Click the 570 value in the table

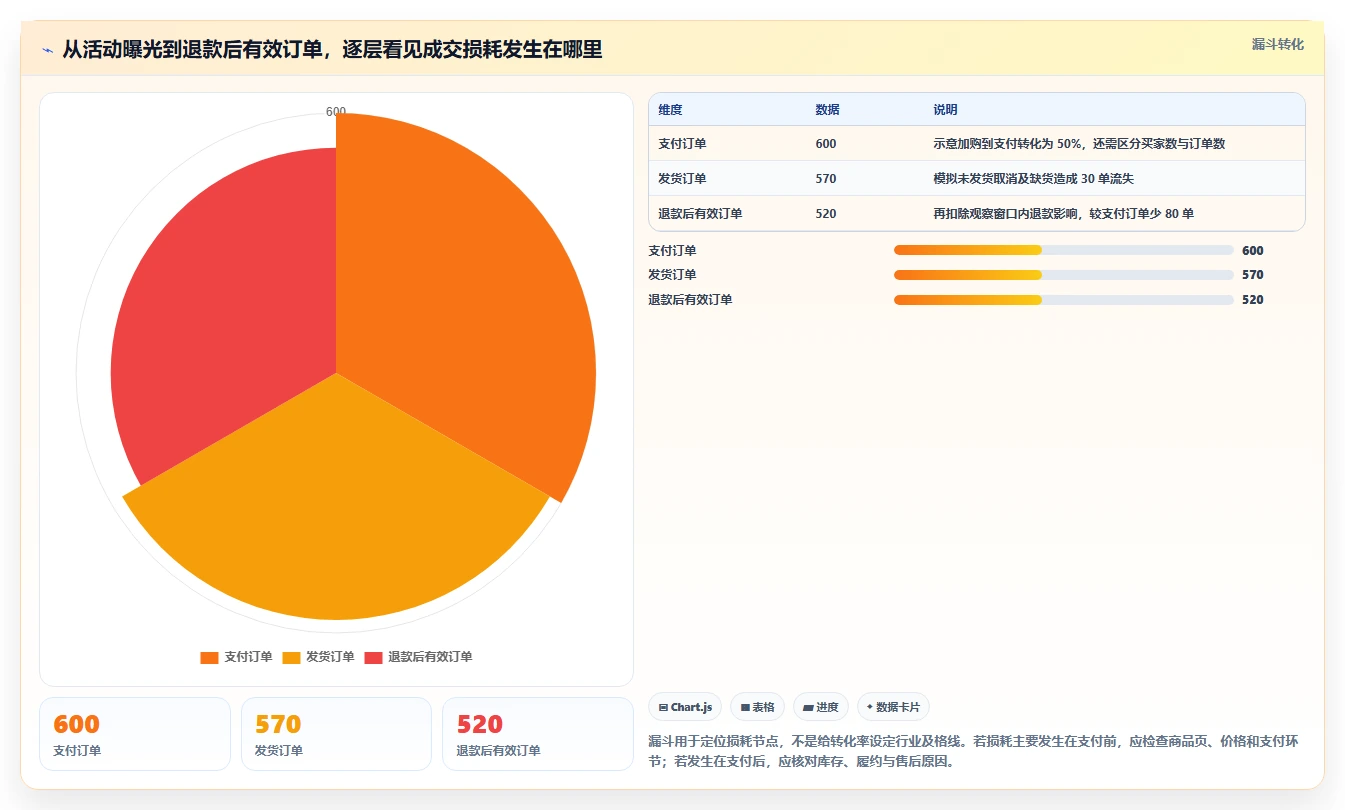[826, 179]
